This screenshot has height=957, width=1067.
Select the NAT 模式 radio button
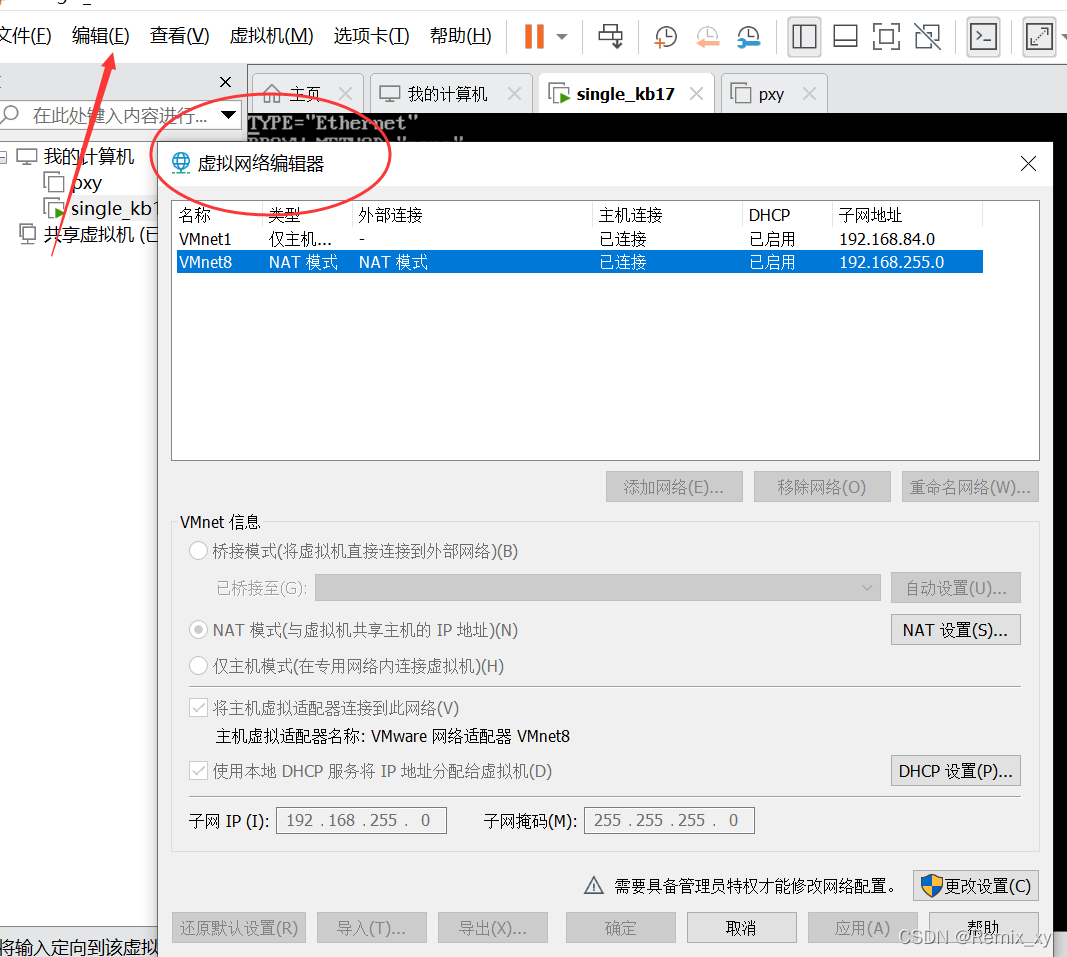click(x=198, y=630)
